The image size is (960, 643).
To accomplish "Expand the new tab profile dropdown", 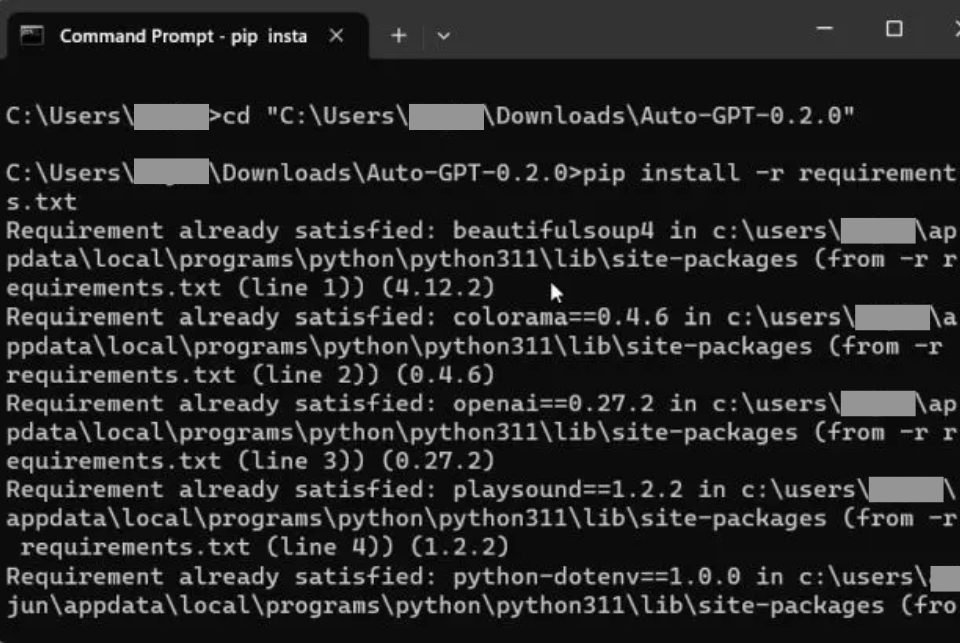I will 444,36.
